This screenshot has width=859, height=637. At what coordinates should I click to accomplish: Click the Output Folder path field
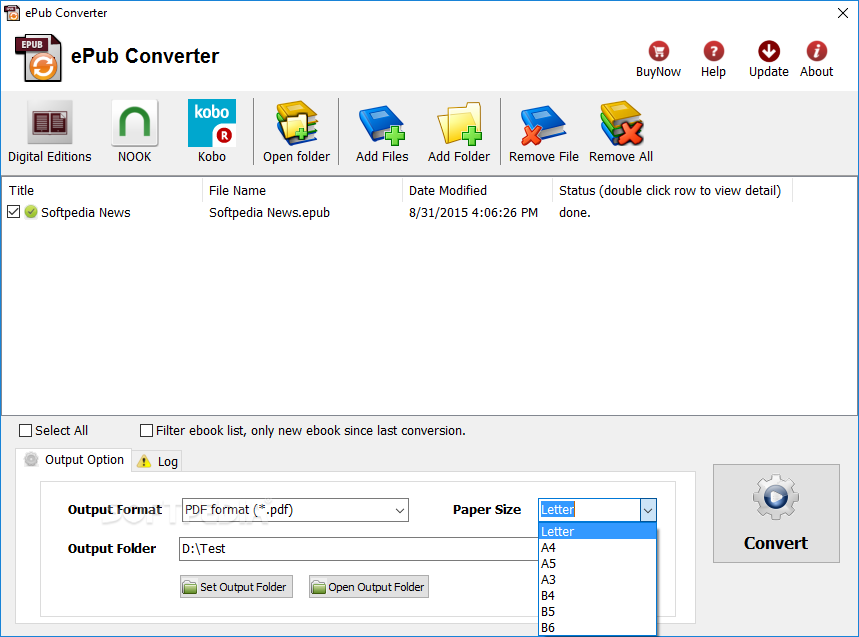tap(359, 549)
